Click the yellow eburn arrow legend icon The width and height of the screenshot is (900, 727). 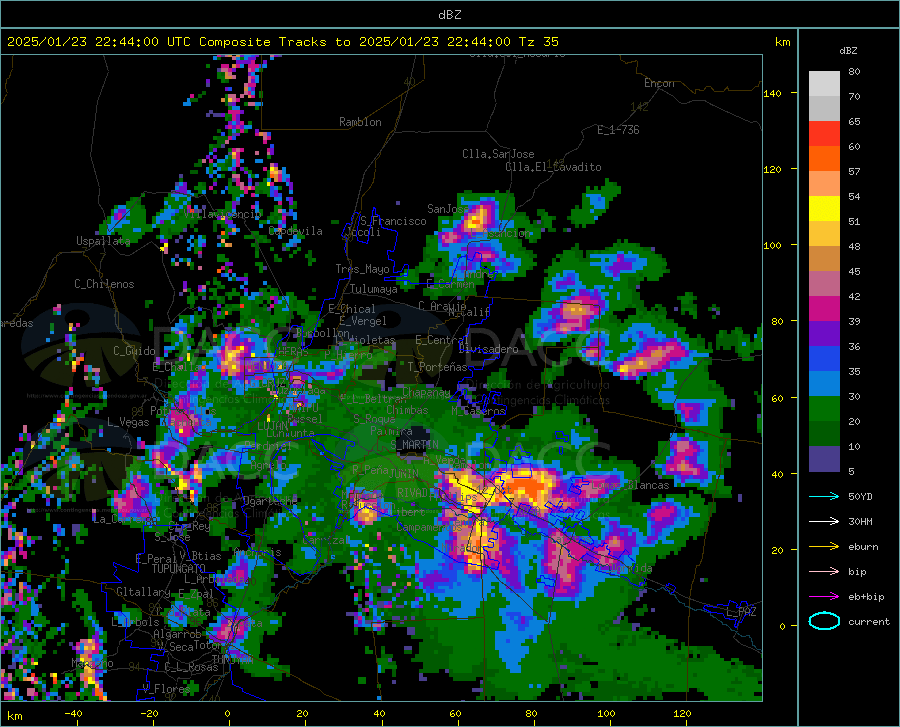point(824,546)
